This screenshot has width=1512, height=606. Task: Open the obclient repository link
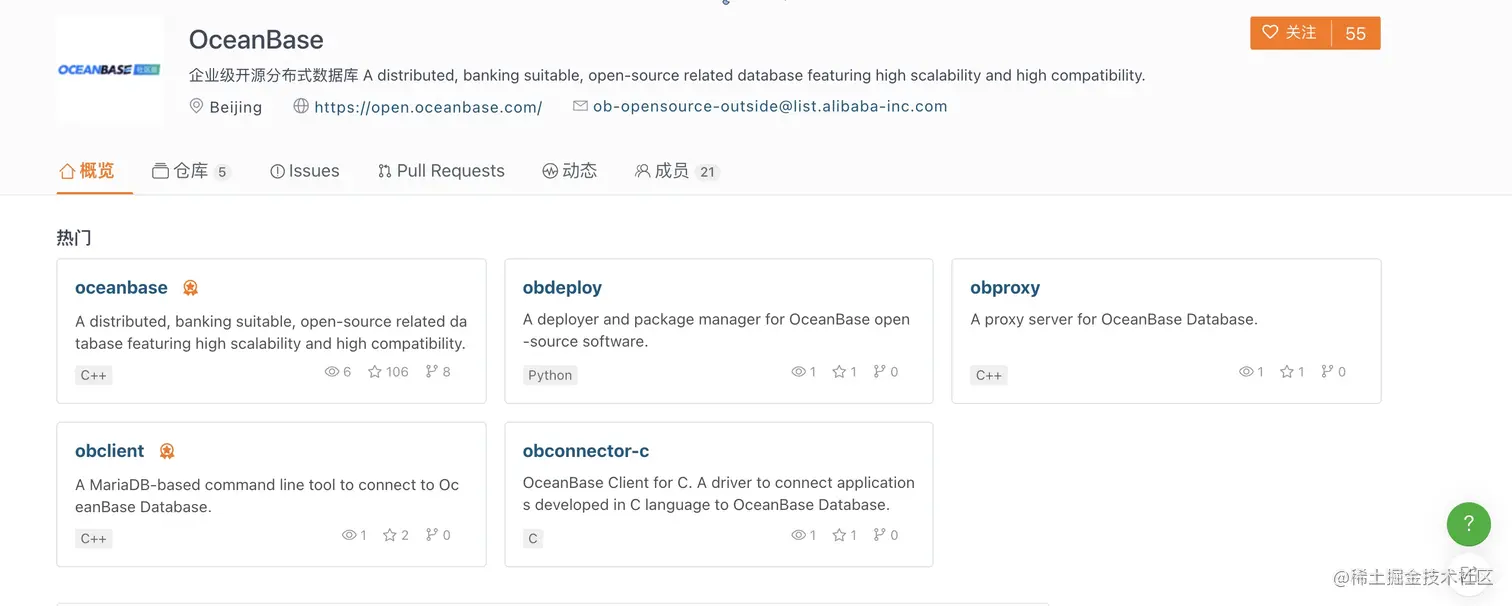[x=110, y=451]
